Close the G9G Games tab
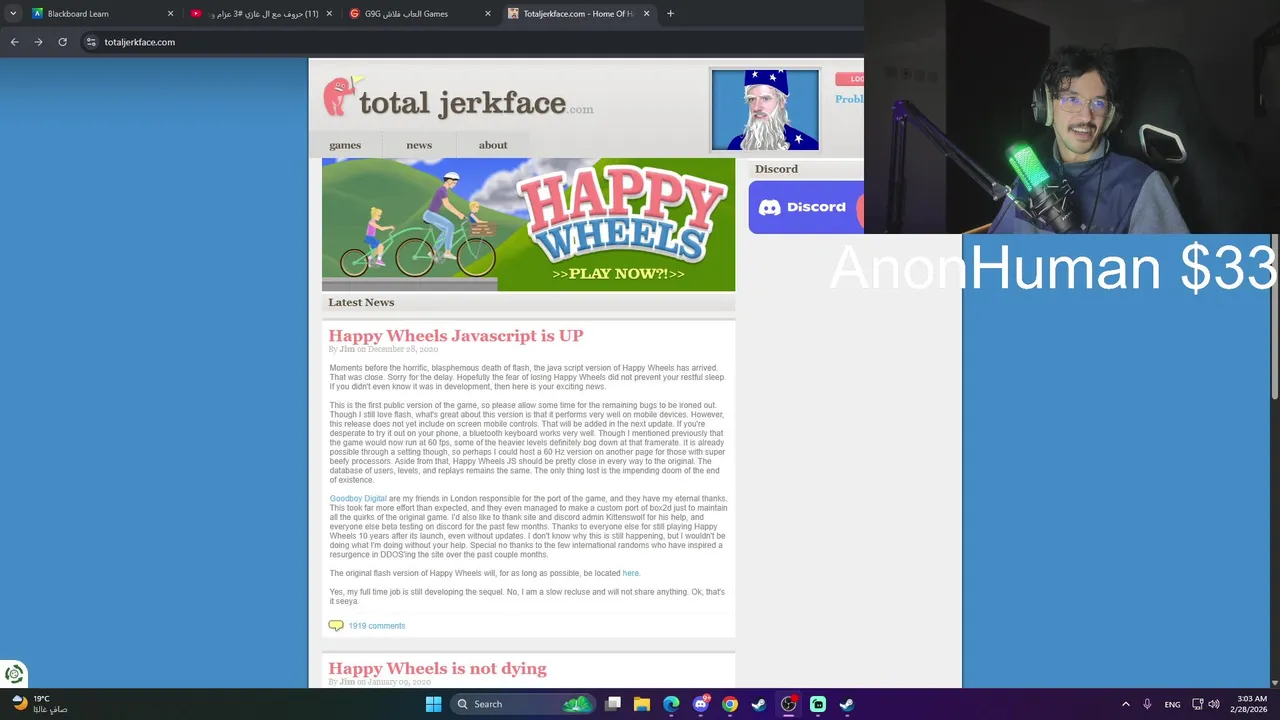The width and height of the screenshot is (1280, 720). click(x=488, y=14)
